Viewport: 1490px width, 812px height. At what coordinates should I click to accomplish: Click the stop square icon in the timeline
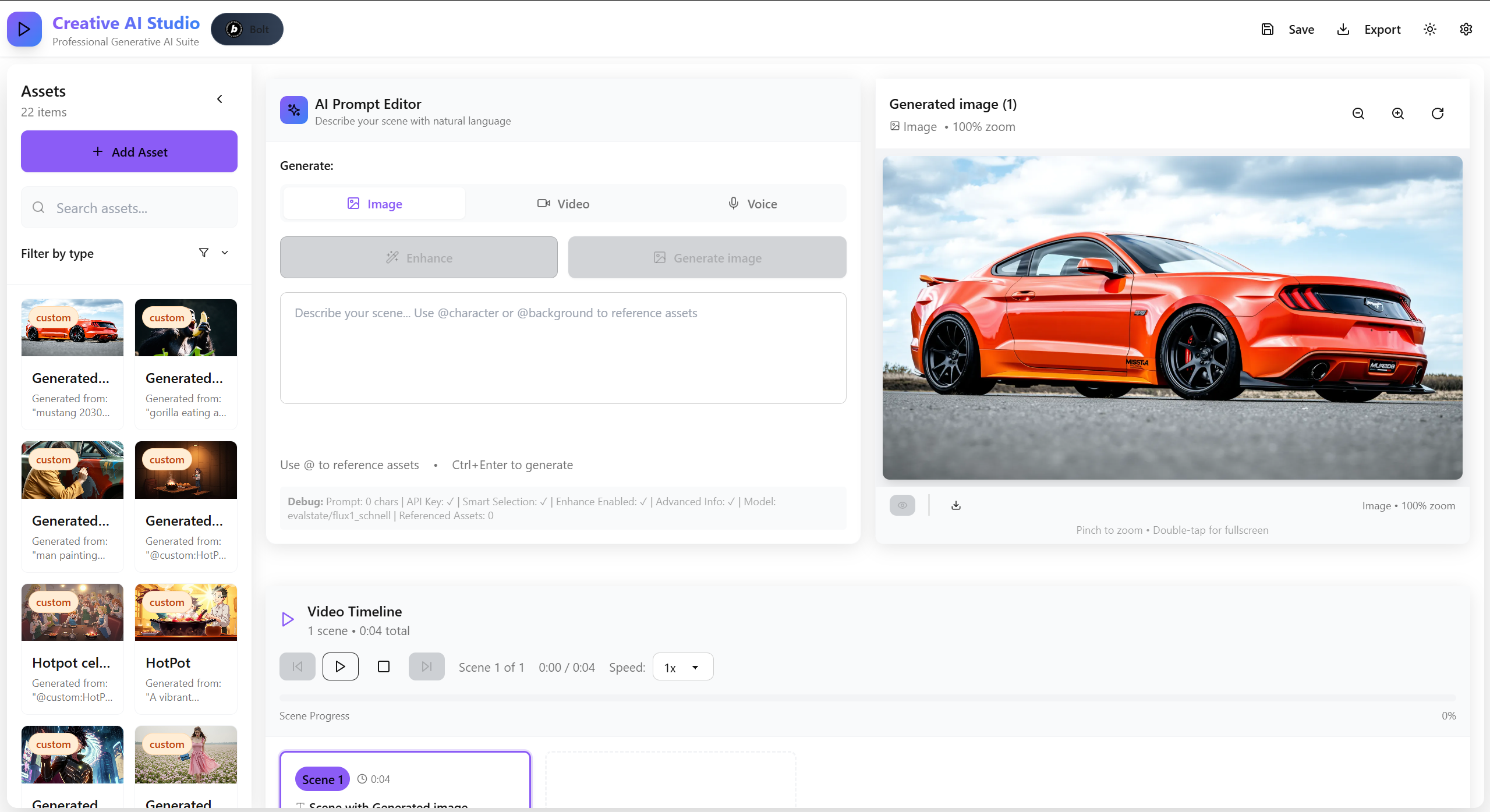pyautogui.click(x=383, y=666)
